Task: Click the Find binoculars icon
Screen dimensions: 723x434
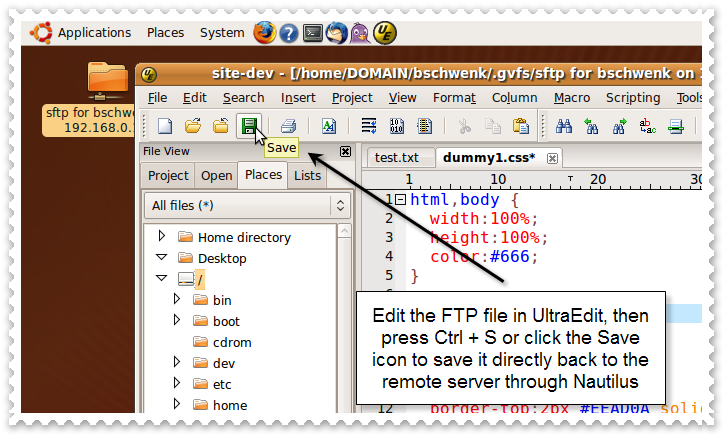Action: tap(563, 126)
